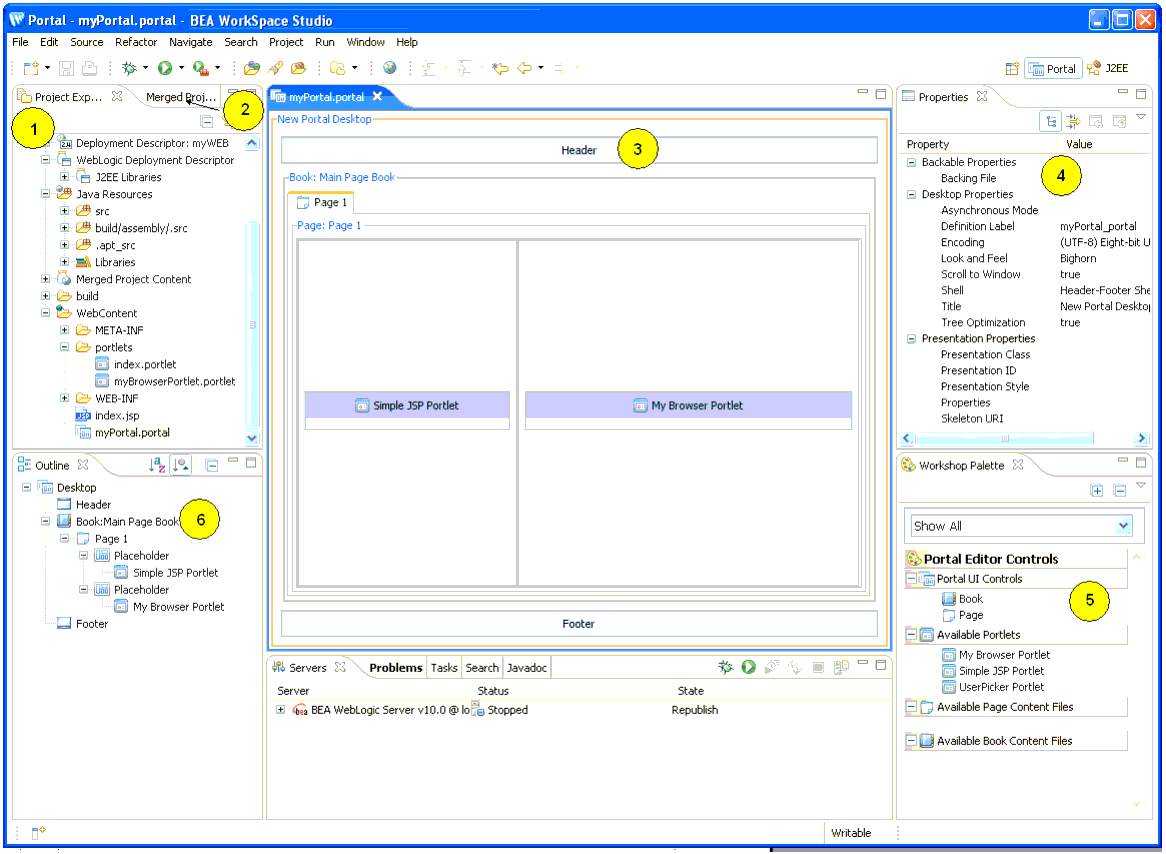
Task: Start server in debug mode icon
Action: click(x=725, y=667)
